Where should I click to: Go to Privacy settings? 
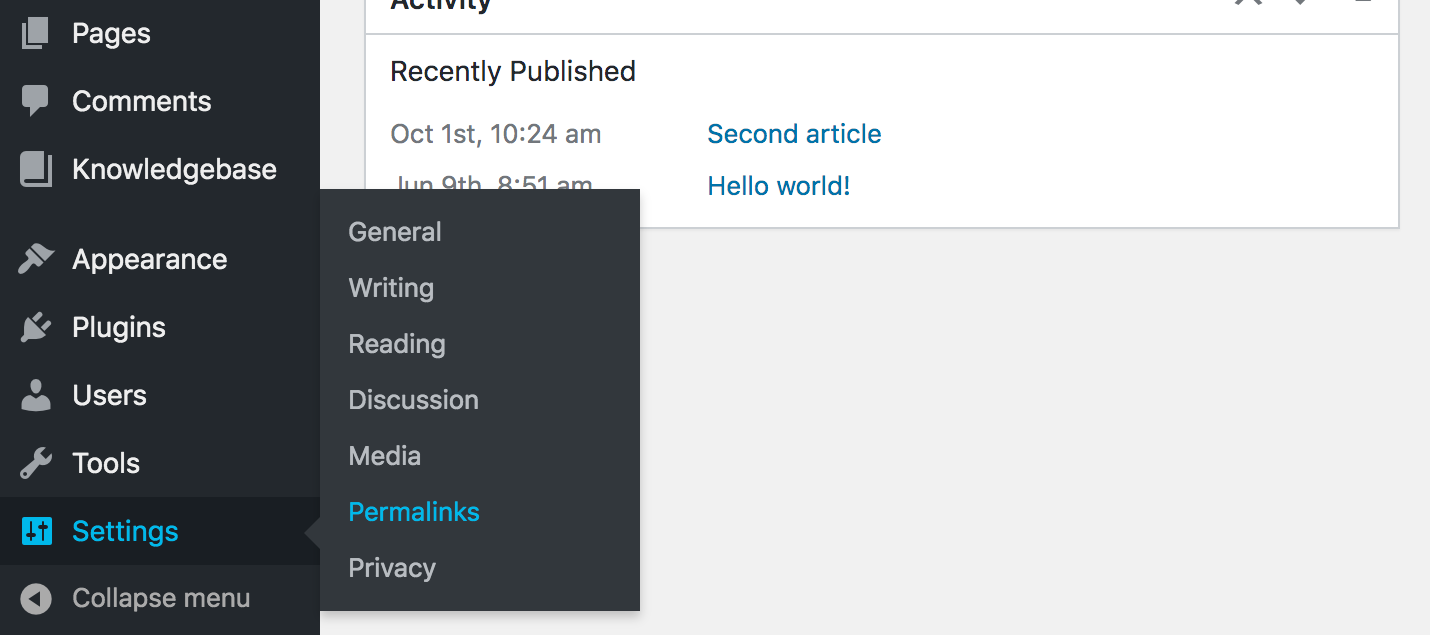click(x=392, y=568)
